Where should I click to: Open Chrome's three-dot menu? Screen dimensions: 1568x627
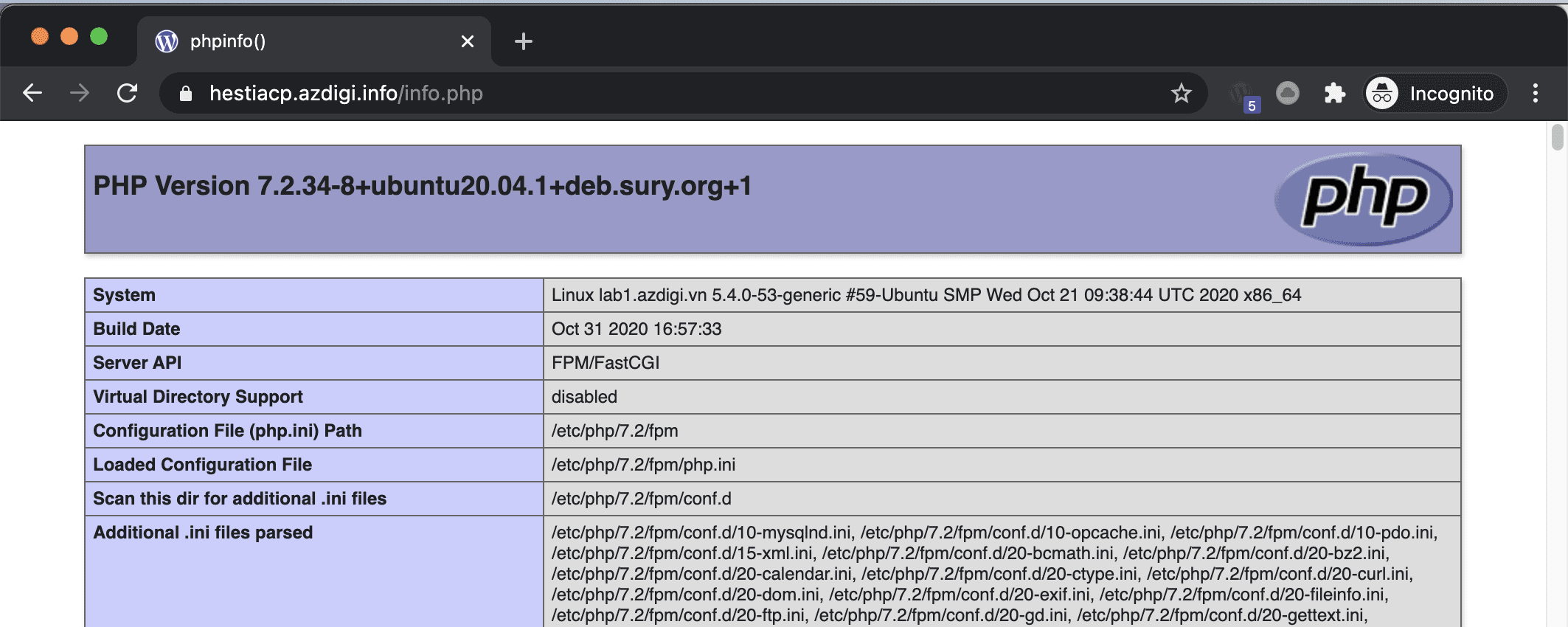pyautogui.click(x=1535, y=93)
